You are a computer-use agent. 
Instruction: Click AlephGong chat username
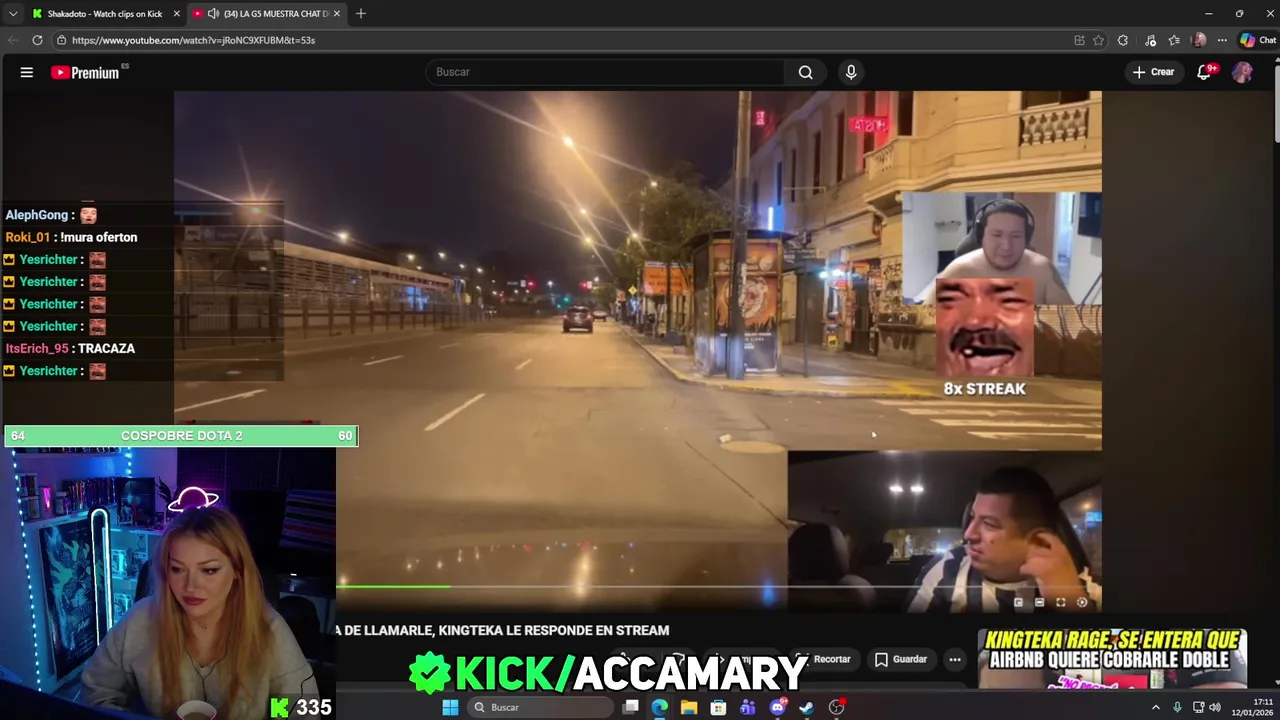tap(37, 215)
